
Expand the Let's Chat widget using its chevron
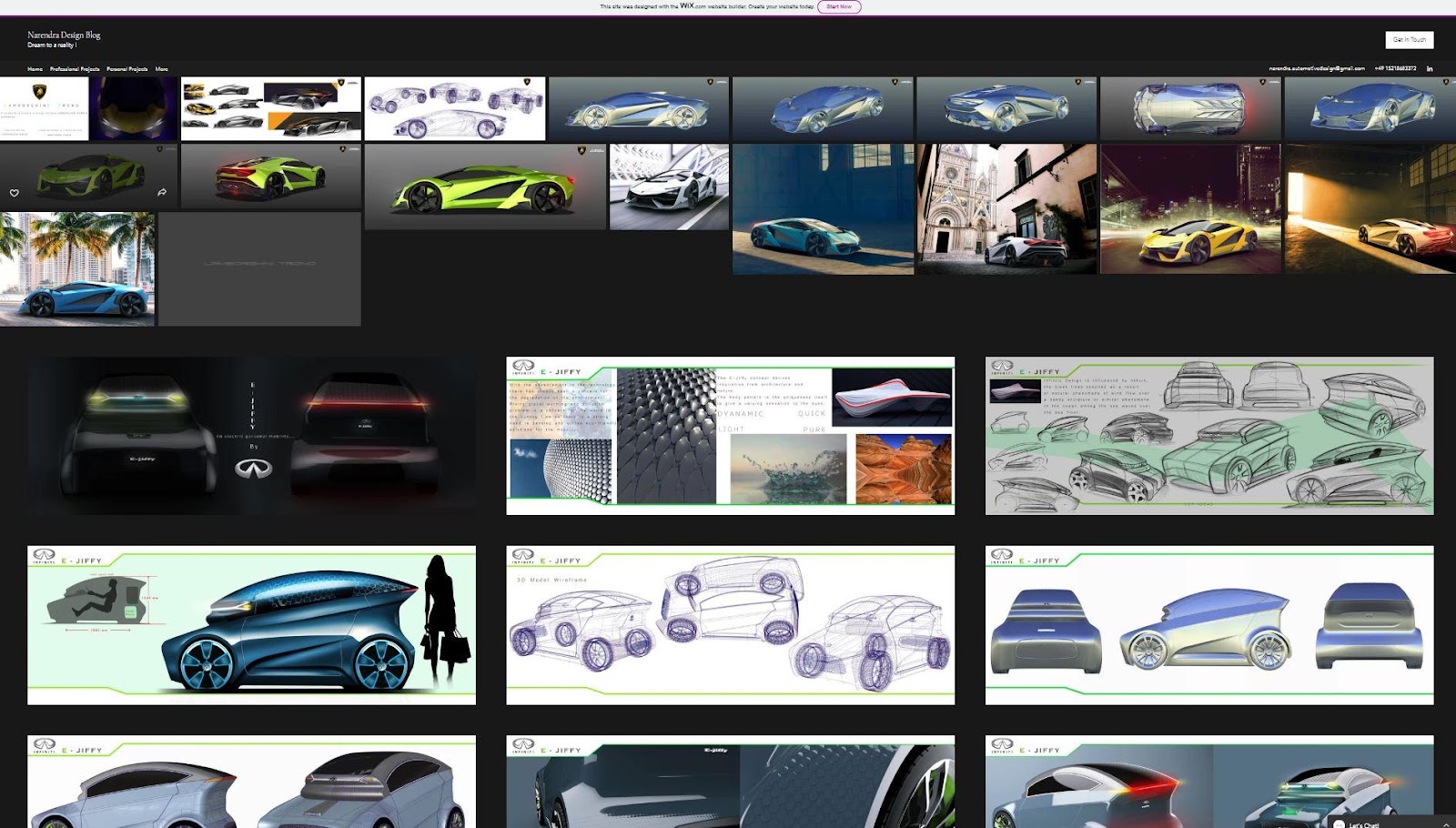[x=1446, y=824]
